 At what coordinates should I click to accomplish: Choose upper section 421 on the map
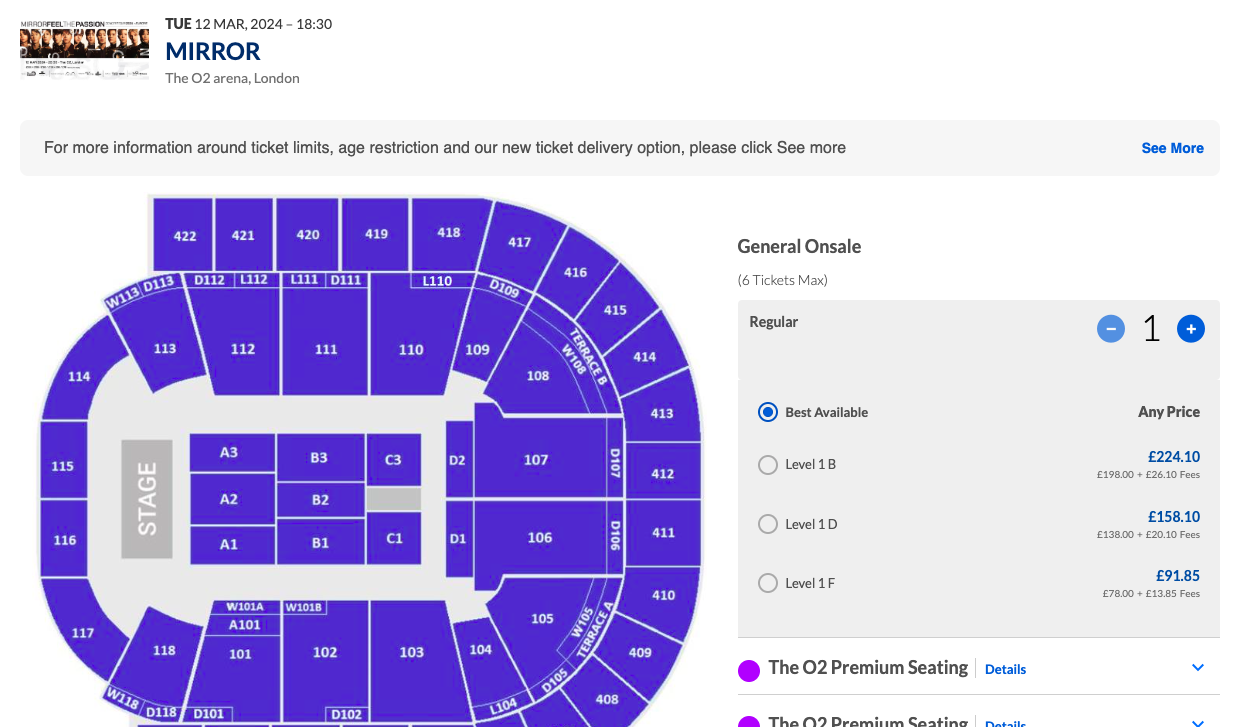coord(243,236)
